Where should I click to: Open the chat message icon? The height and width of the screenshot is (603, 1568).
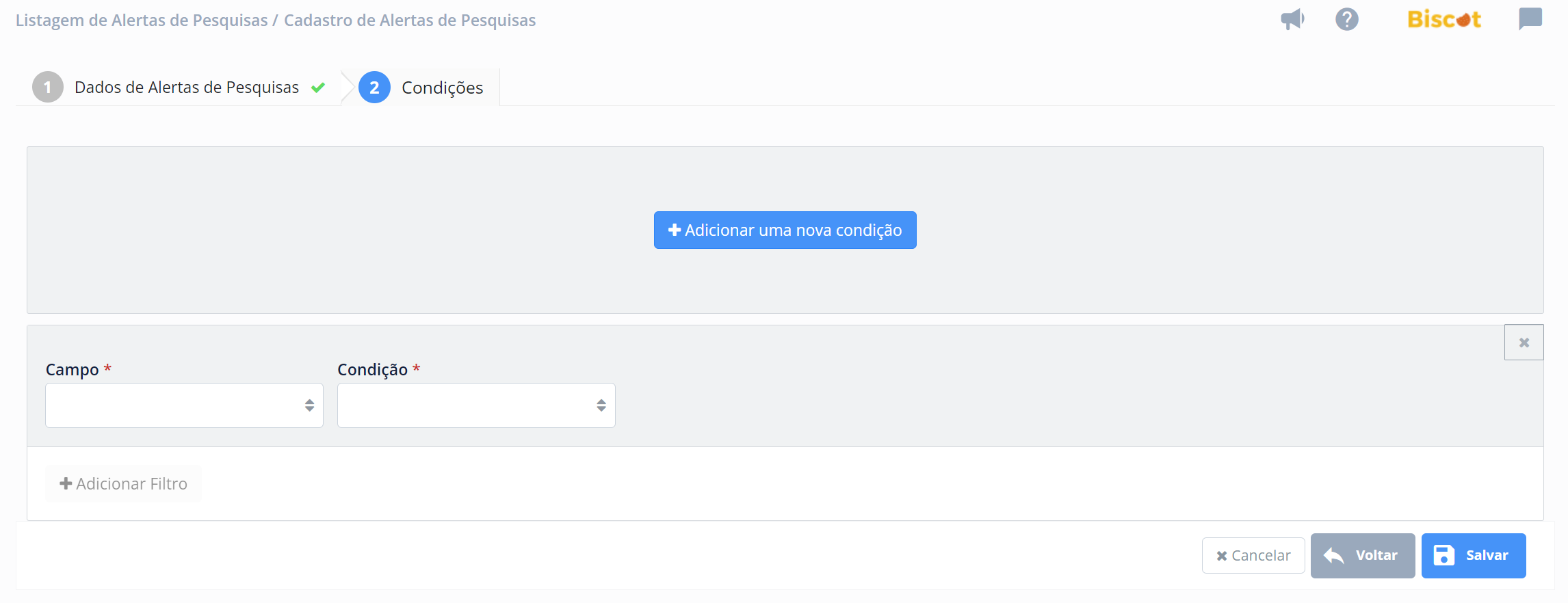[1530, 19]
